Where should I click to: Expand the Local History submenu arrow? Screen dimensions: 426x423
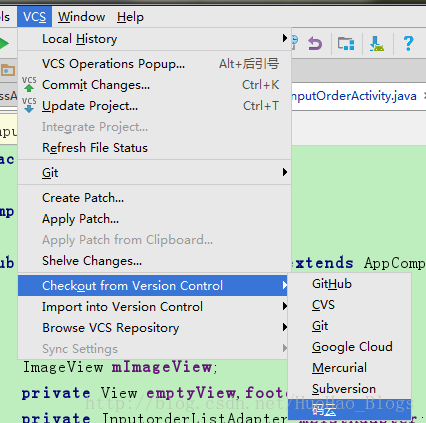(285, 38)
